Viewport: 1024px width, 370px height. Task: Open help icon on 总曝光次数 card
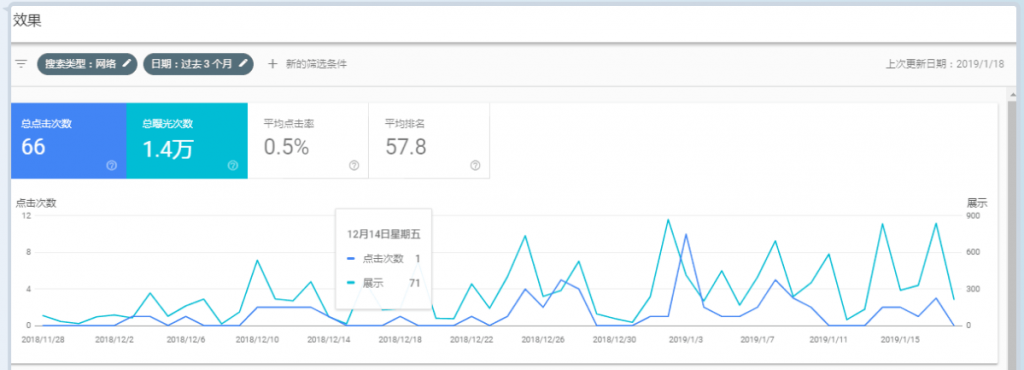[x=232, y=166]
